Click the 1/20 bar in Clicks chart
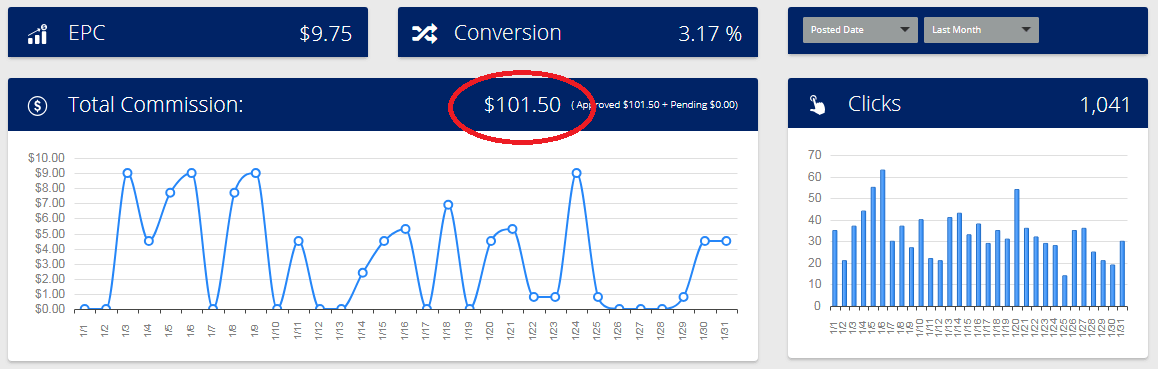The image size is (1158, 369). (1017, 247)
